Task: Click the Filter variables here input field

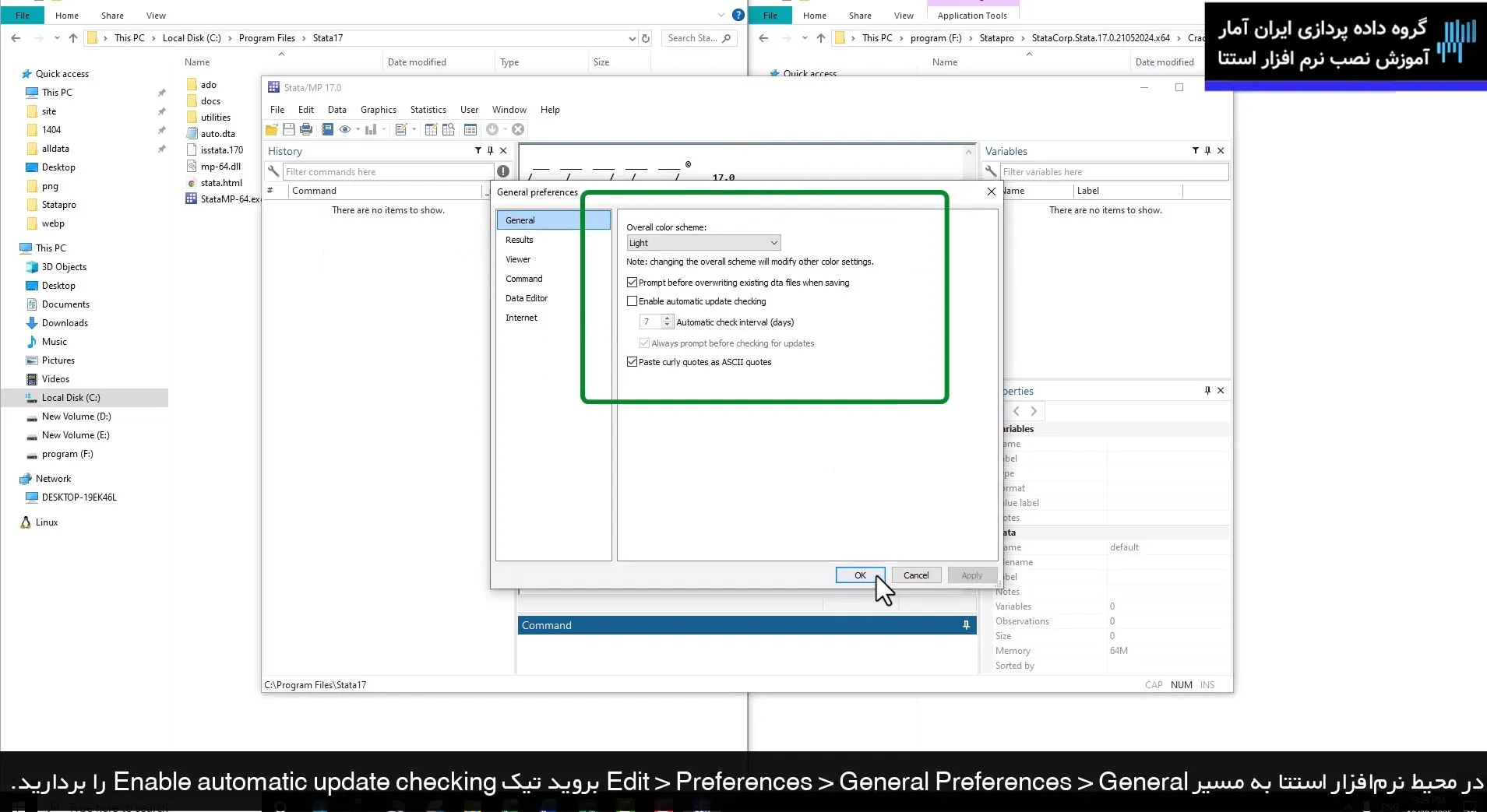Action: coord(1114,172)
